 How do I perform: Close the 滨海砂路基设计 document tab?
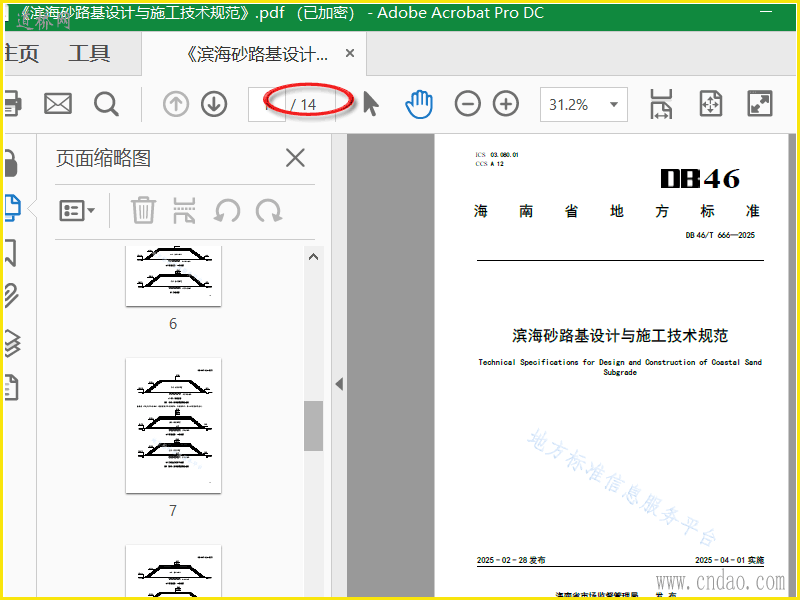(350, 53)
